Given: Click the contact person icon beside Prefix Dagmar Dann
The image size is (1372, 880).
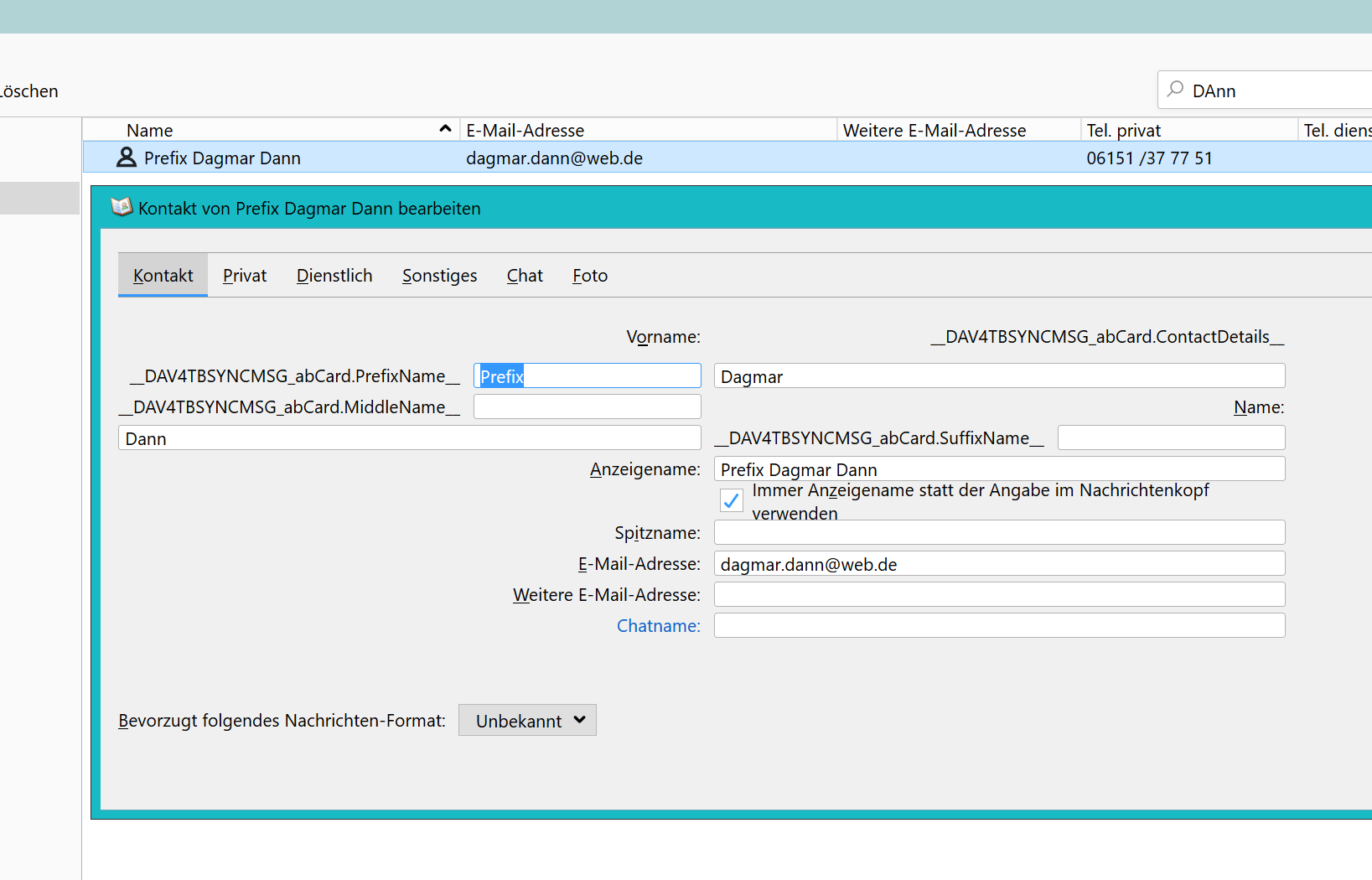Looking at the screenshot, I should [x=126, y=158].
